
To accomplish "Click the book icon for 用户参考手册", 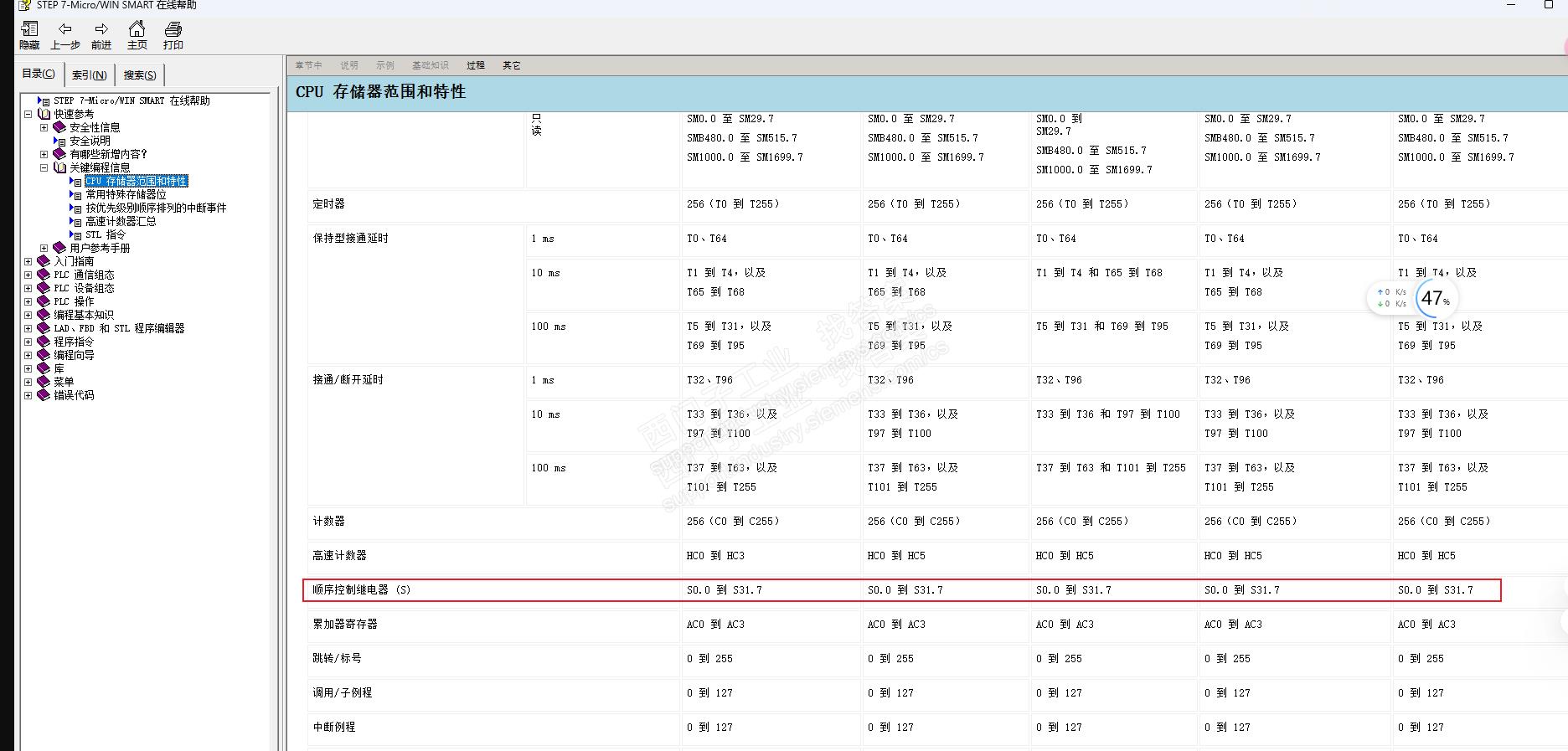I will (x=59, y=248).
